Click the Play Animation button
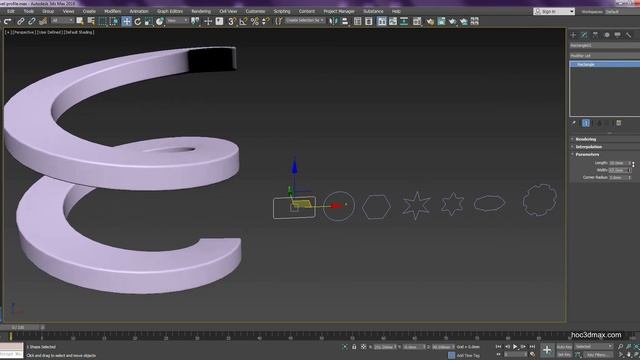The height and width of the screenshot is (360, 640). click(515, 347)
